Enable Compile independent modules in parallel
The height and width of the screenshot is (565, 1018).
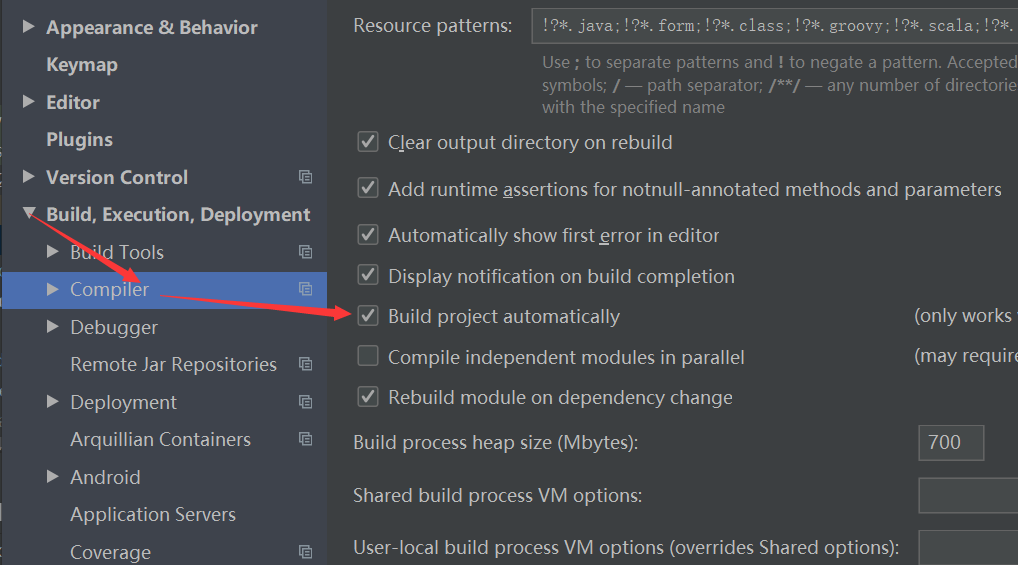click(368, 356)
